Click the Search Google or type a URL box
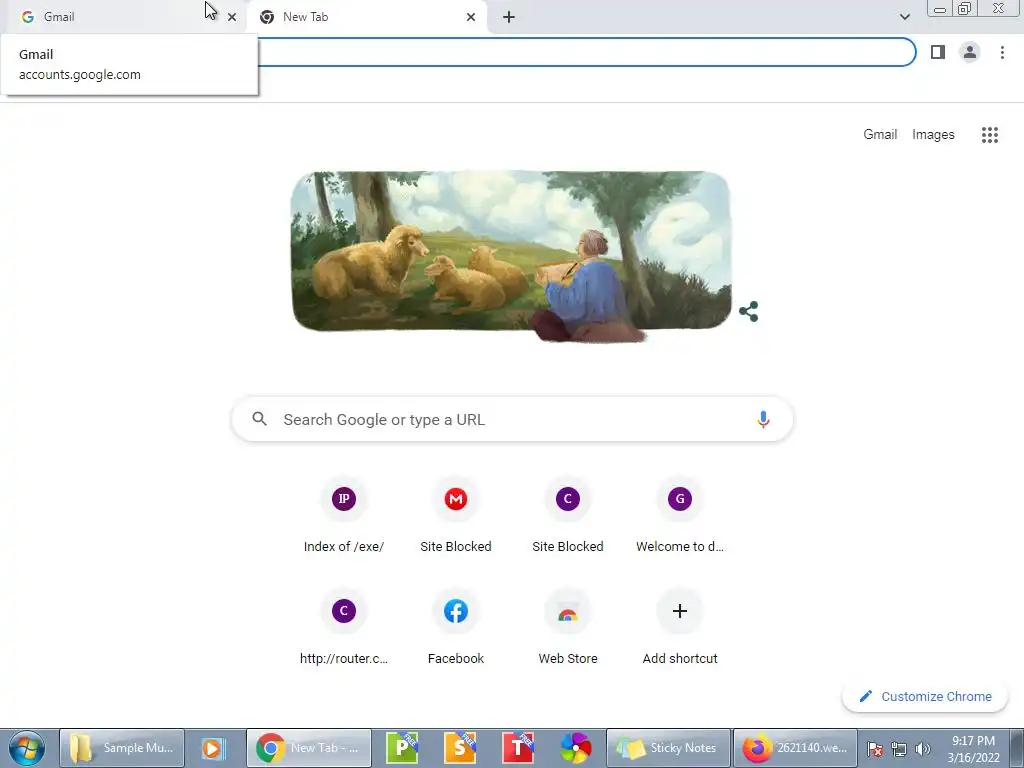 tap(512, 419)
